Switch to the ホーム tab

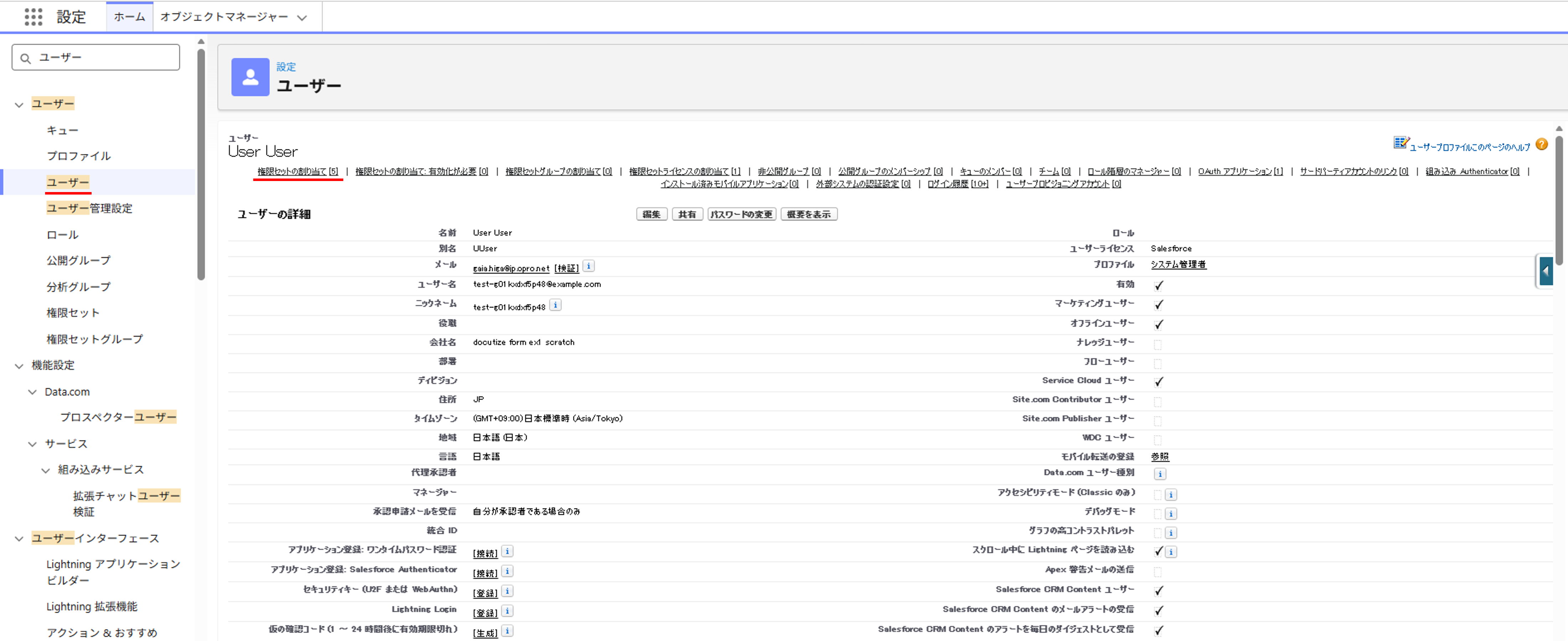[129, 16]
